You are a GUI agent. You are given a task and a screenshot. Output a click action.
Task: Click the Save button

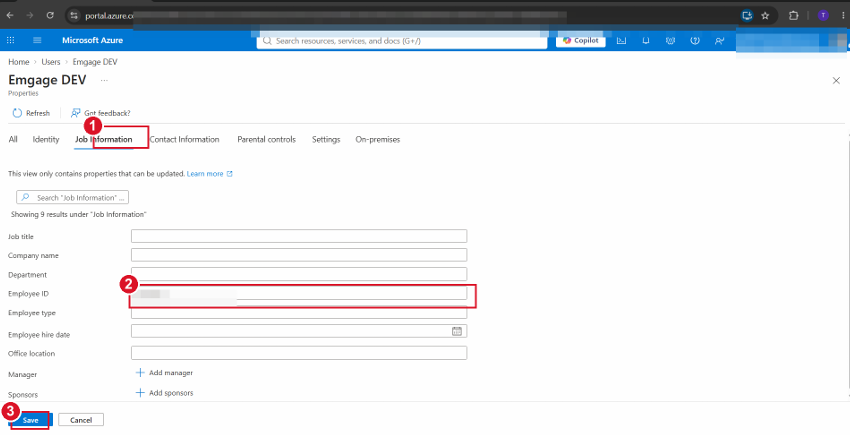click(x=31, y=420)
